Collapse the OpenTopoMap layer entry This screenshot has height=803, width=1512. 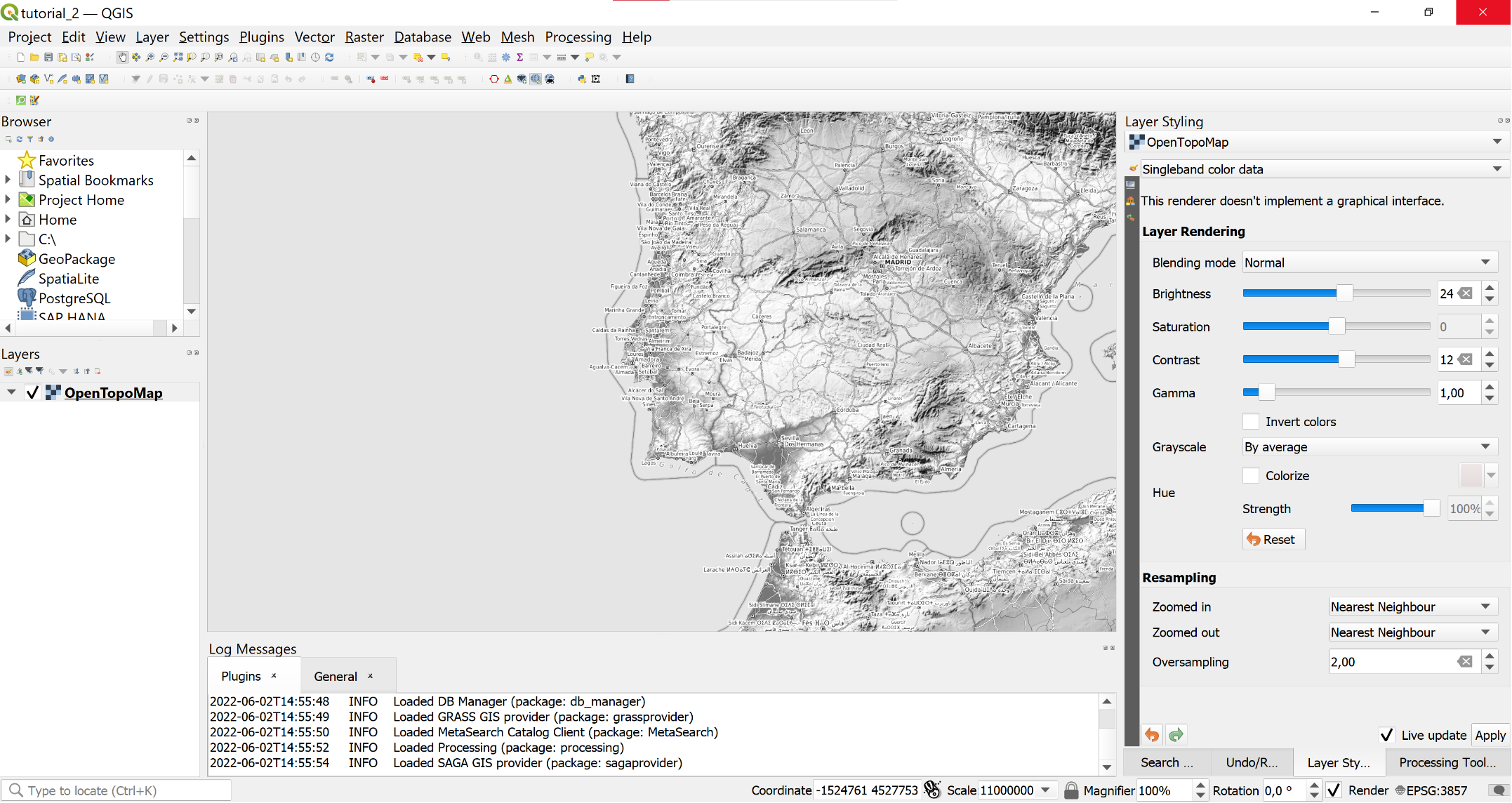11,392
